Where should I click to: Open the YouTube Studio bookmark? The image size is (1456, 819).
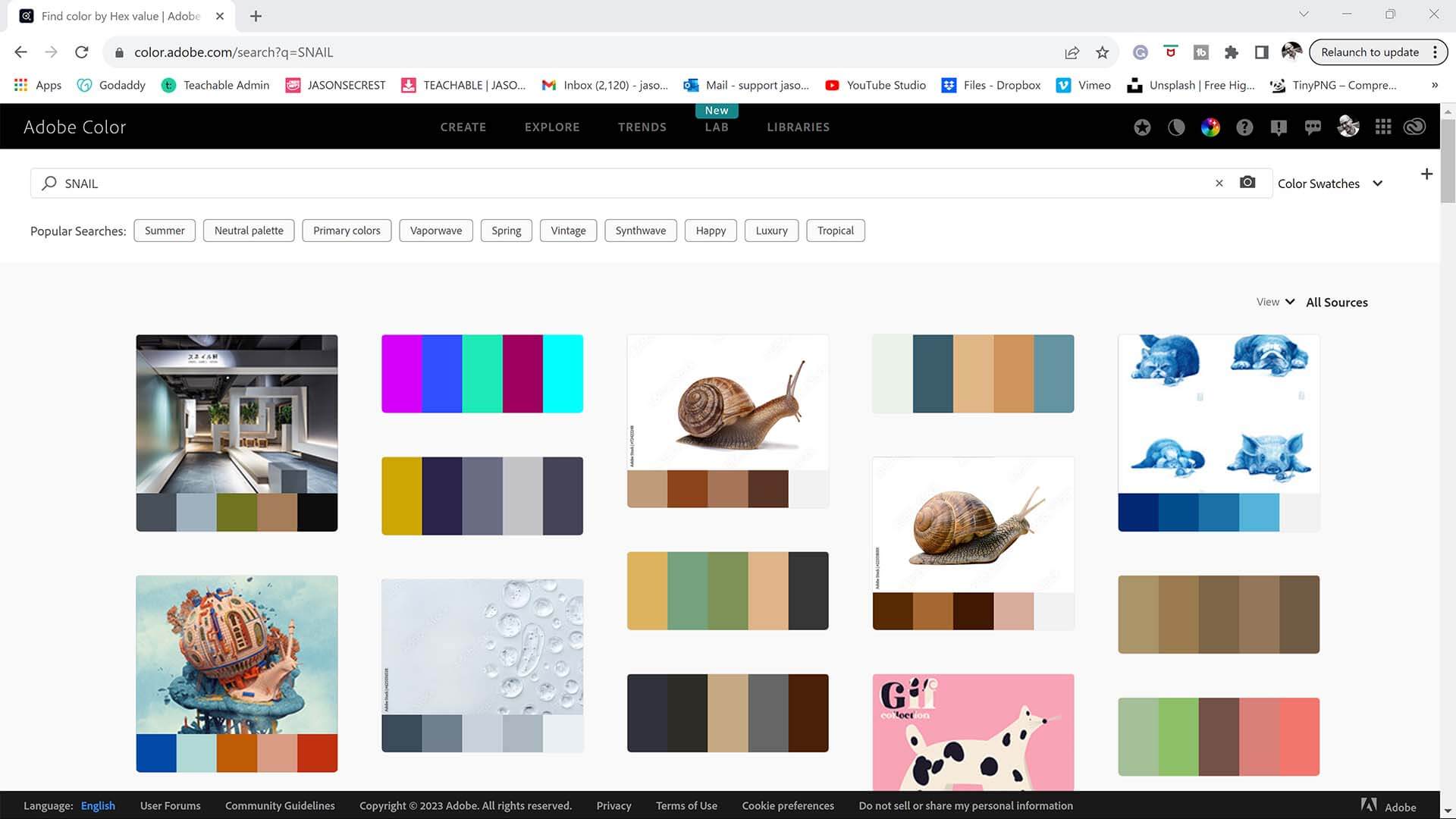point(876,85)
